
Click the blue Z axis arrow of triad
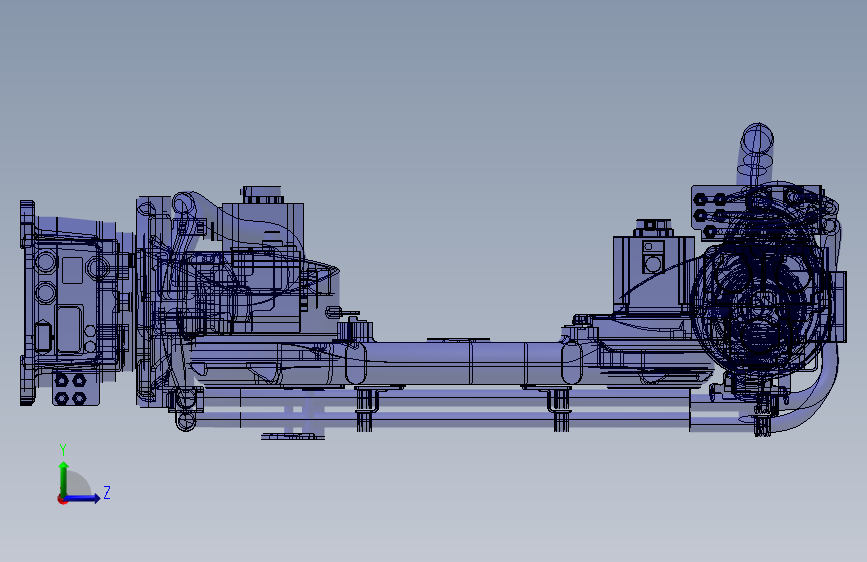83,498
